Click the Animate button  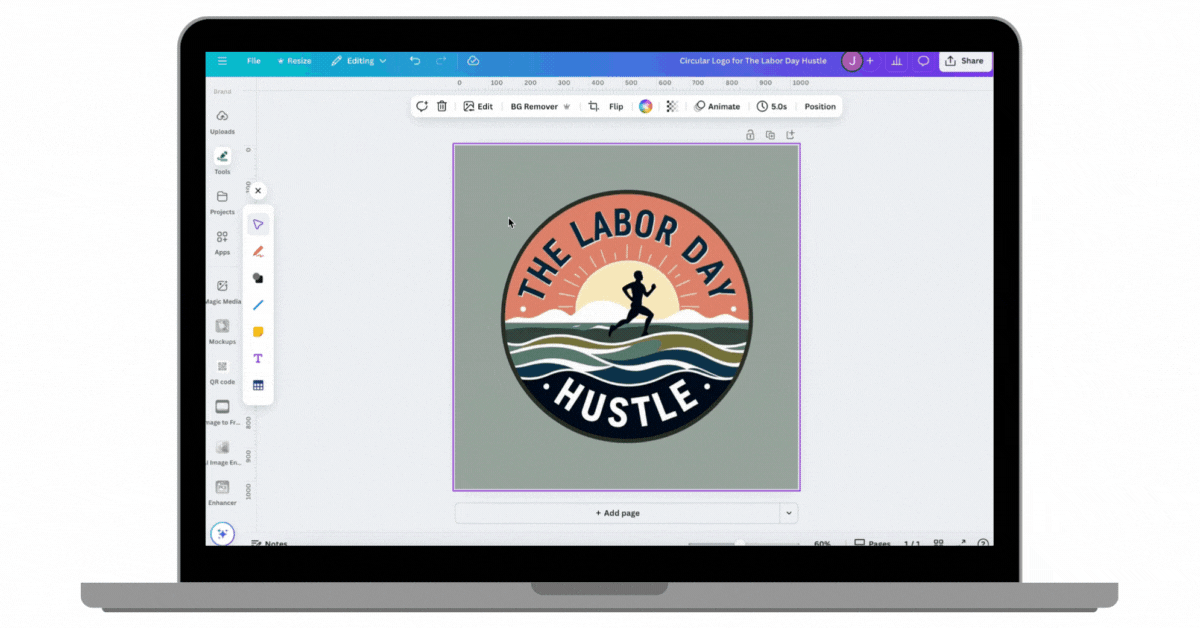(x=718, y=106)
